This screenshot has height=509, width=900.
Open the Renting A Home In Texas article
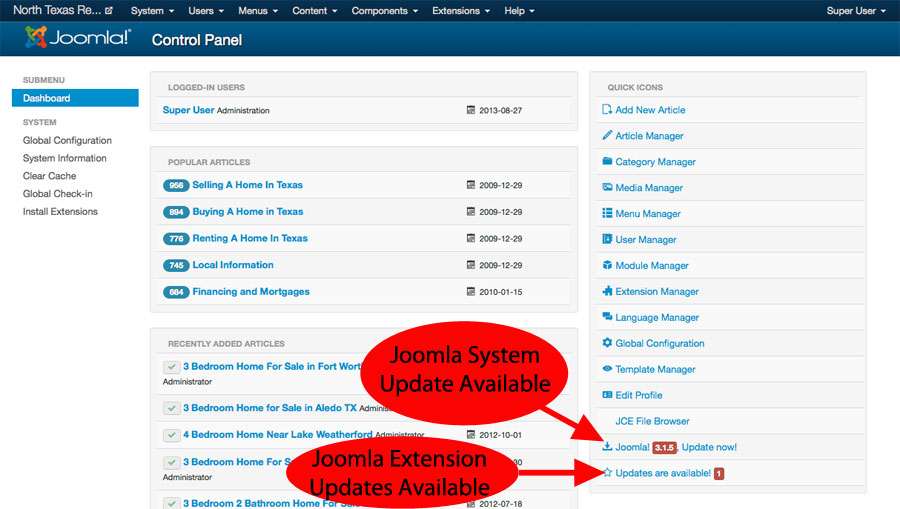(x=250, y=238)
